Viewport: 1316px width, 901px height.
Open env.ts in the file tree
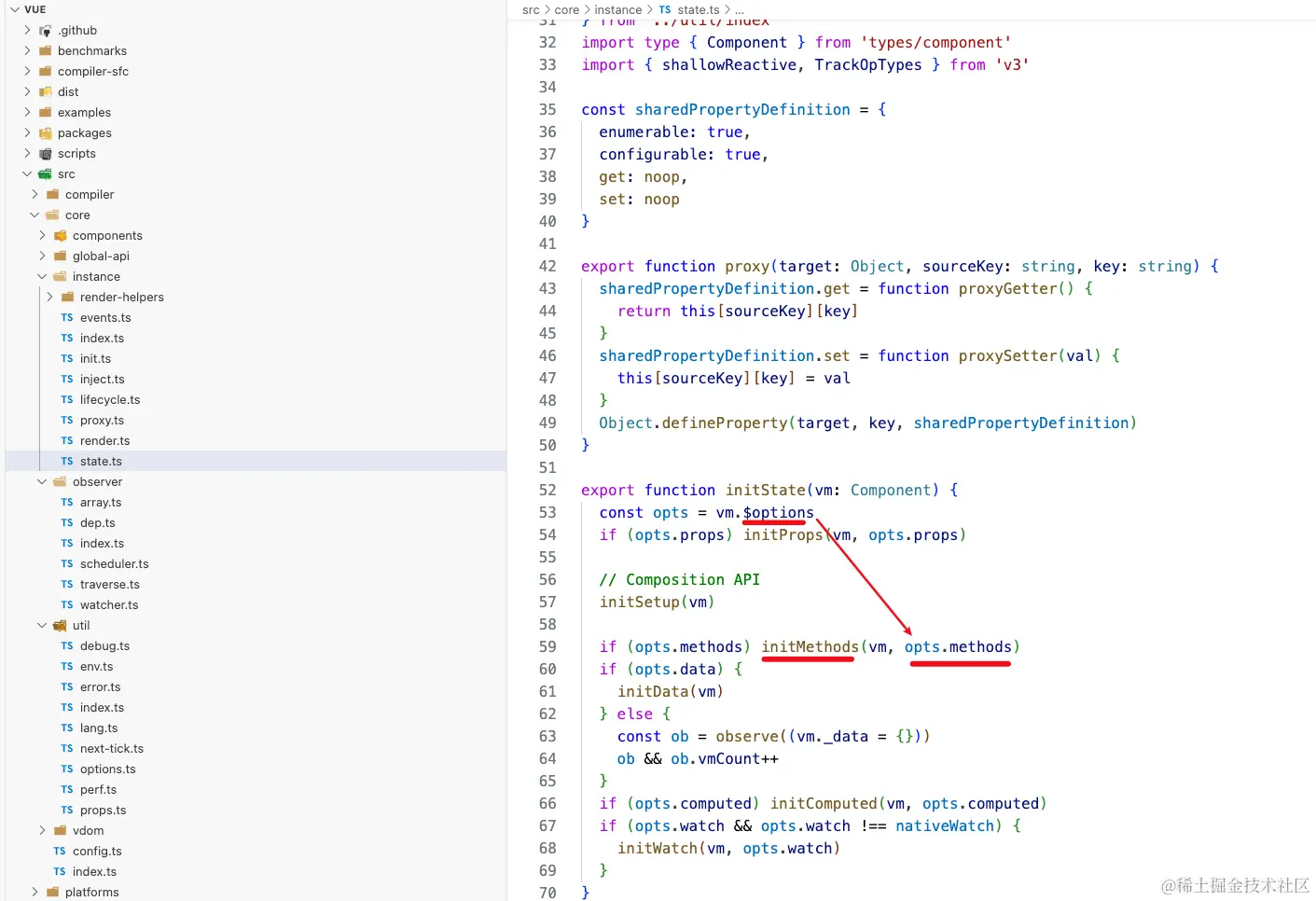point(96,667)
